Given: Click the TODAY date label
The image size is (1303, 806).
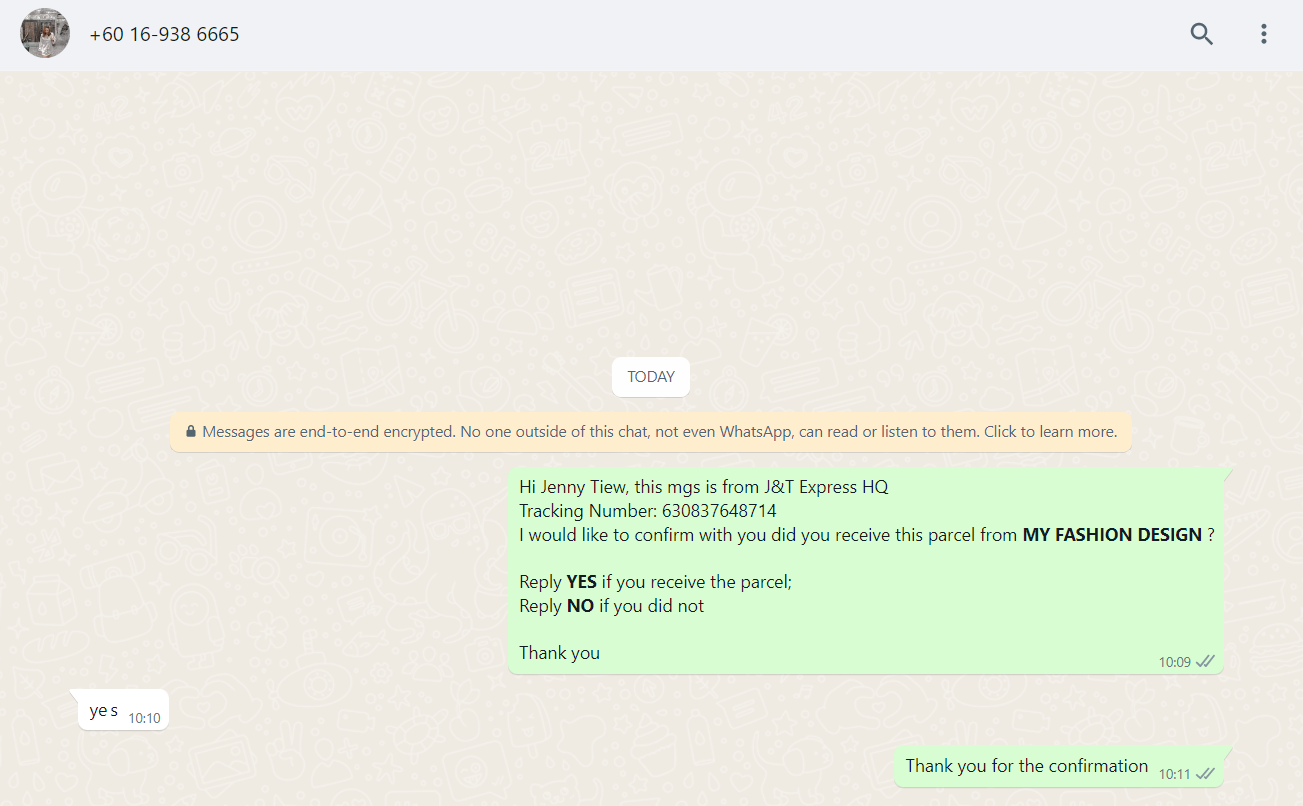Looking at the screenshot, I should [x=651, y=377].
